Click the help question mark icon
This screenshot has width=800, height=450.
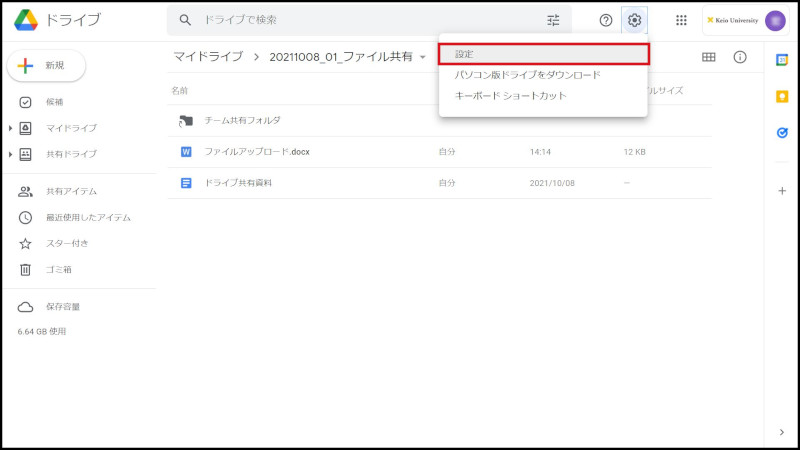click(x=605, y=20)
